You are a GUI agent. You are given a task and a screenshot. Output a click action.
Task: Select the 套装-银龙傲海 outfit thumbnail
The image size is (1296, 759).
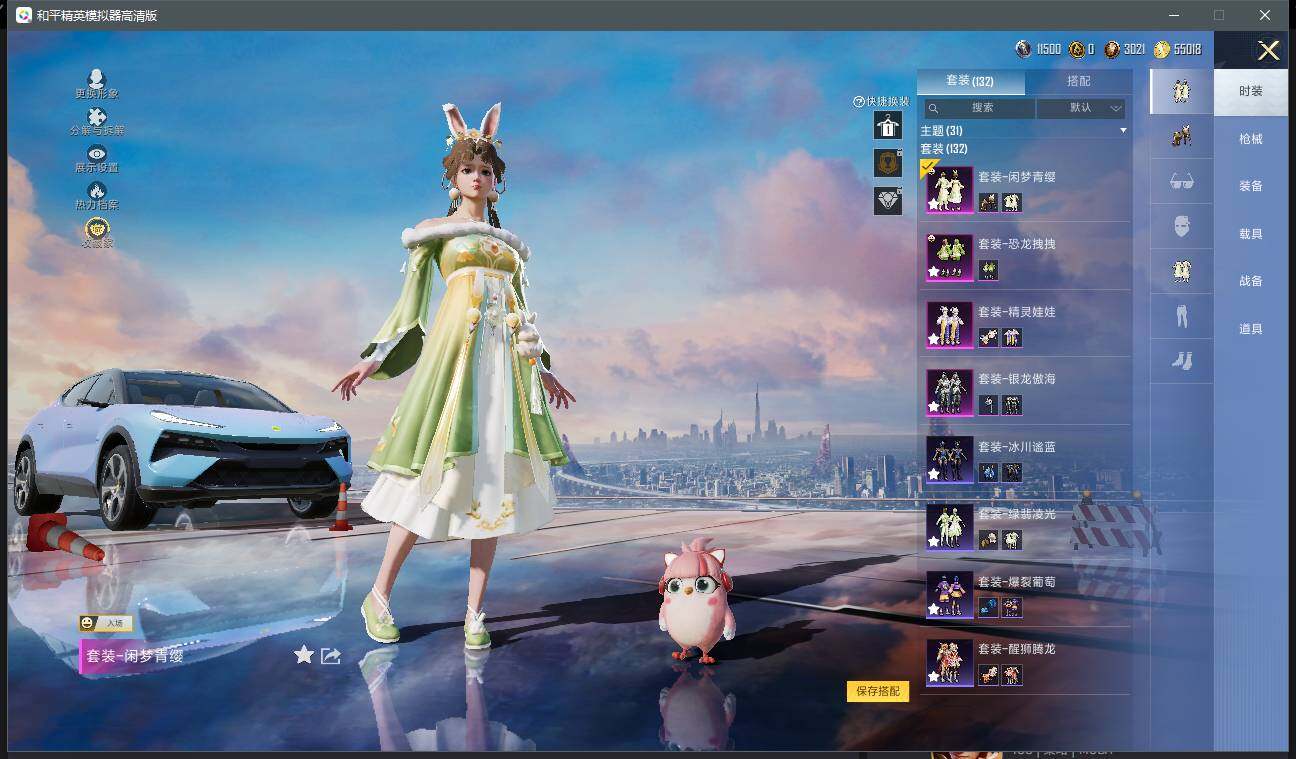tap(949, 392)
